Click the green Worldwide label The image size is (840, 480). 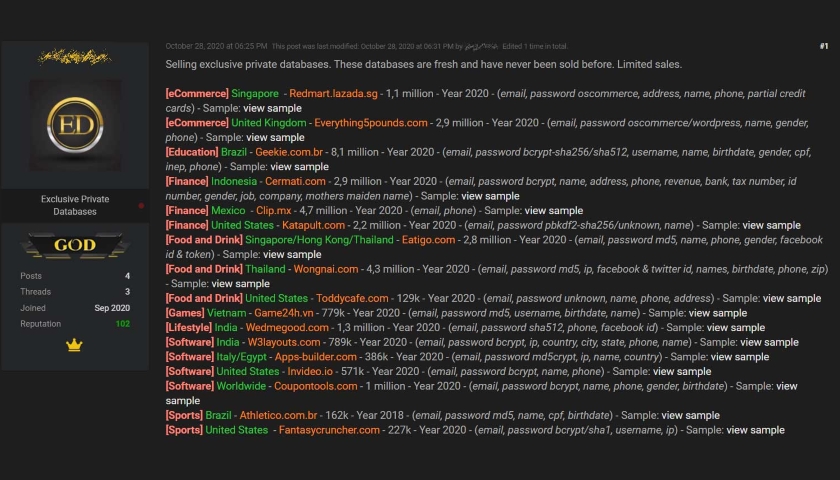(x=241, y=386)
